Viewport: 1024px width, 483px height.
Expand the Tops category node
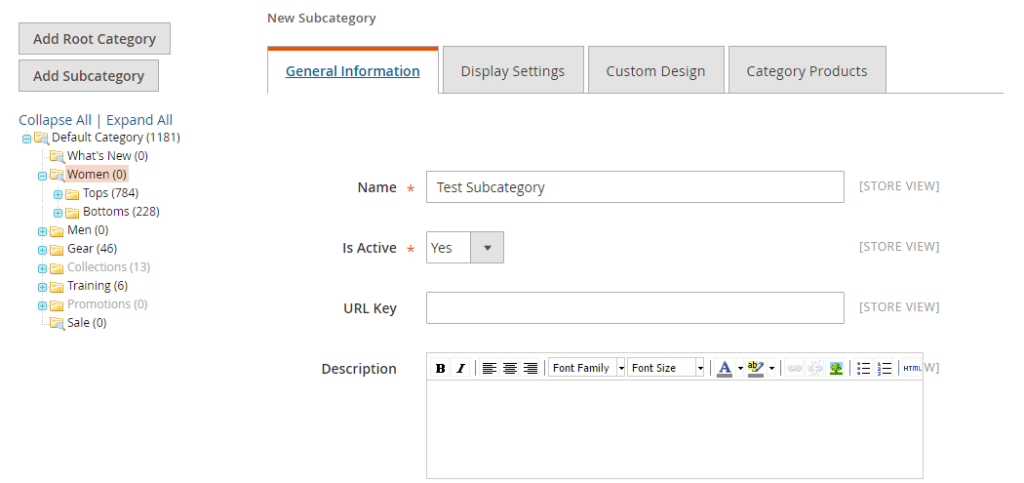(x=58, y=194)
